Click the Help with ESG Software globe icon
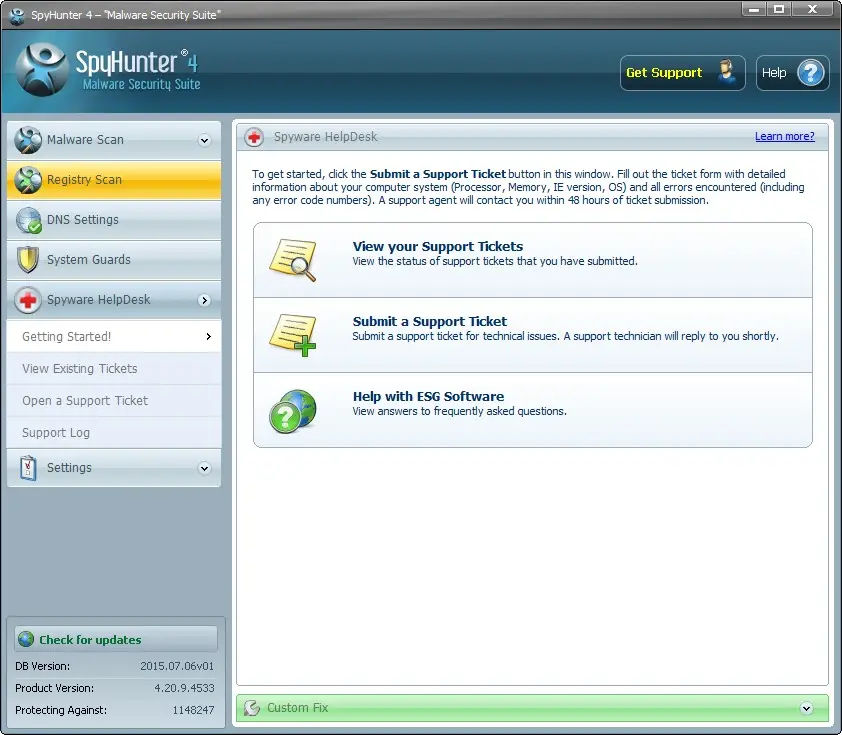 tap(293, 411)
